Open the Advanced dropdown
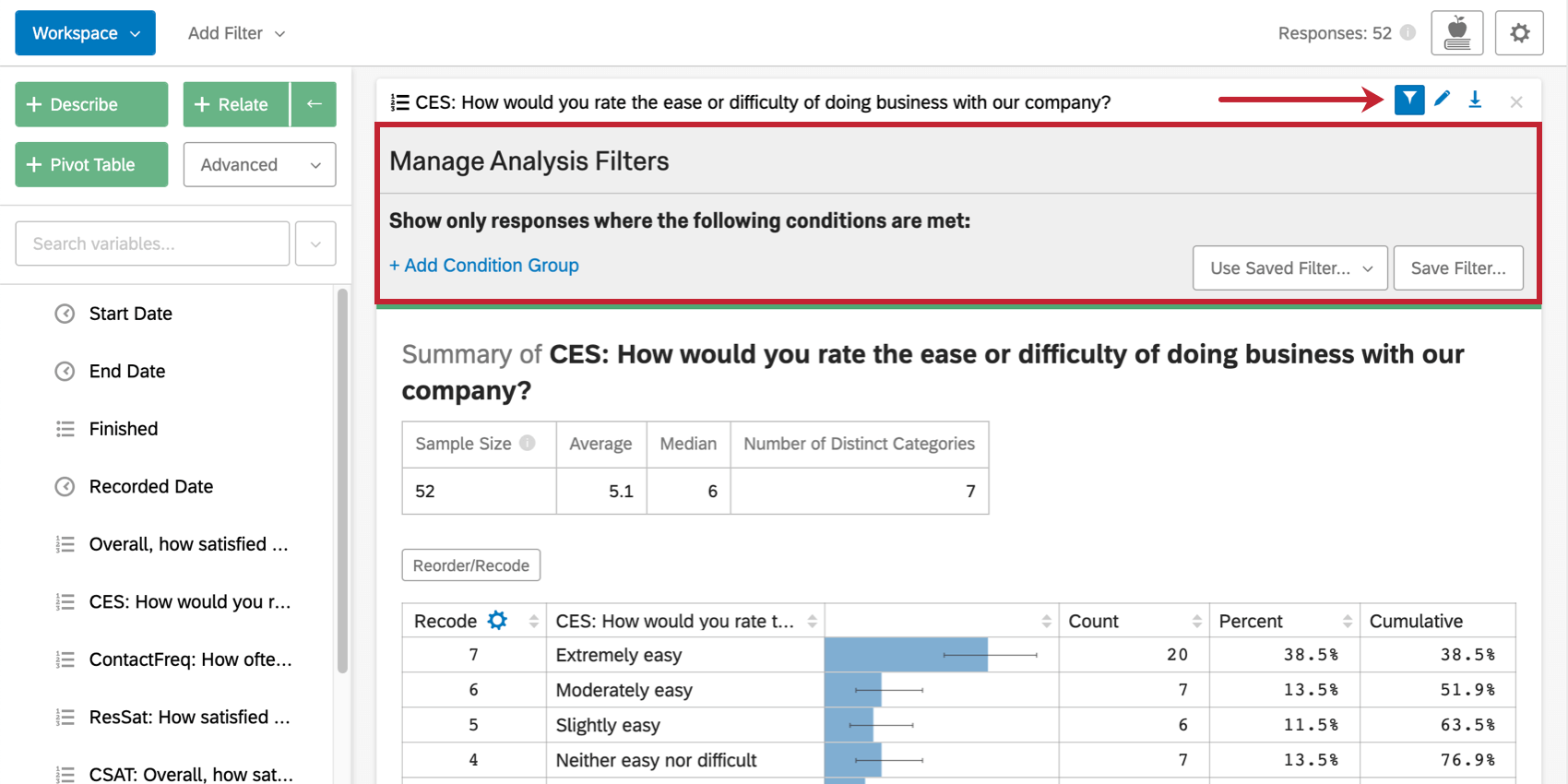 (259, 164)
